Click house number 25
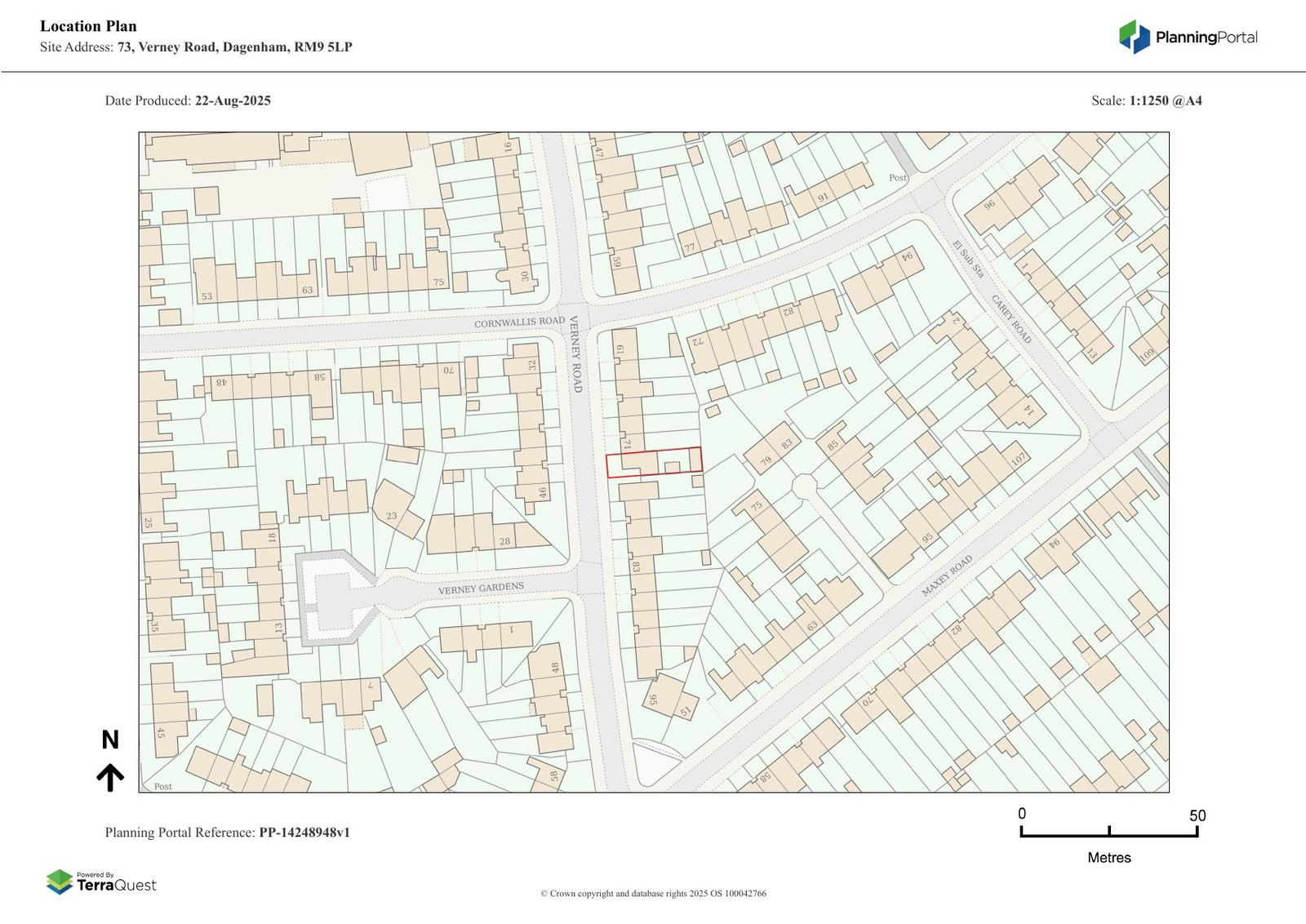Image resolution: width=1306 pixels, height=924 pixels. (x=148, y=522)
